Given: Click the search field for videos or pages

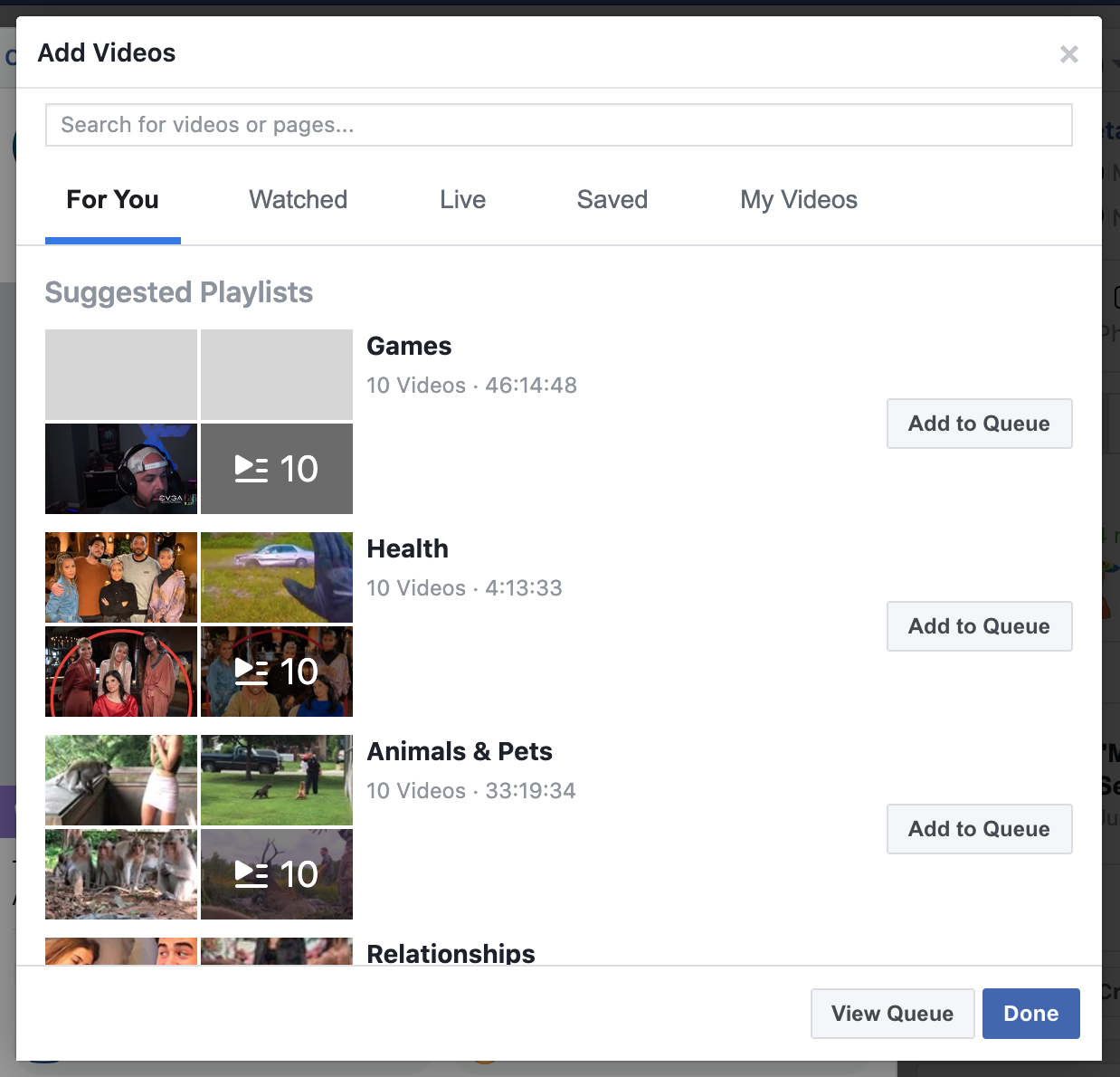Looking at the screenshot, I should pos(558,125).
